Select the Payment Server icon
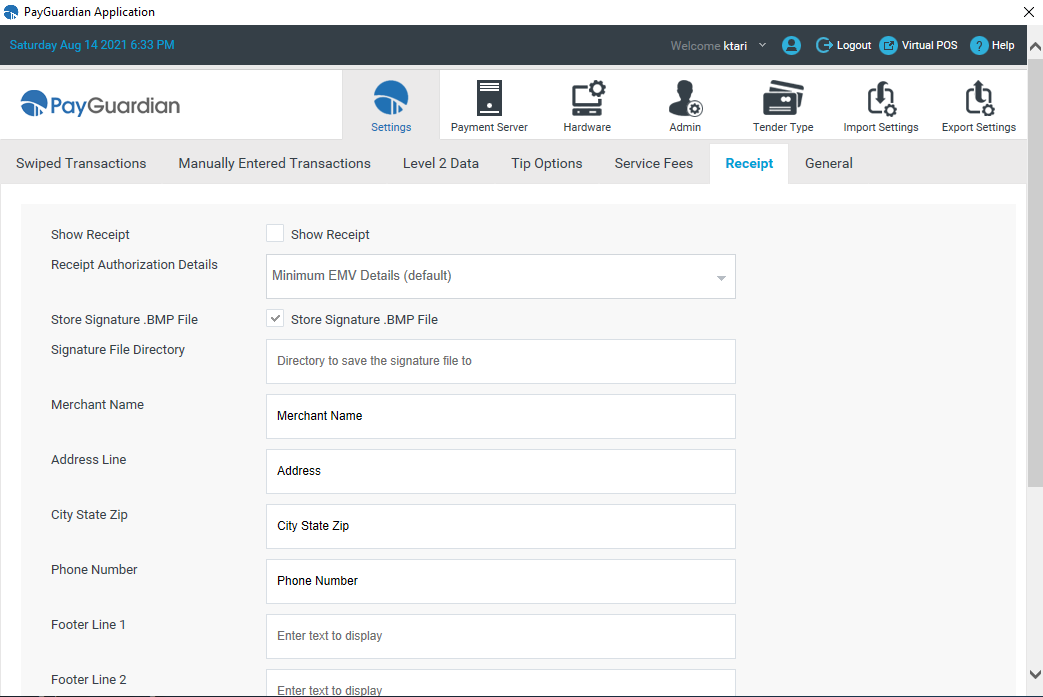The height and width of the screenshot is (697, 1043). pyautogui.click(x=488, y=104)
